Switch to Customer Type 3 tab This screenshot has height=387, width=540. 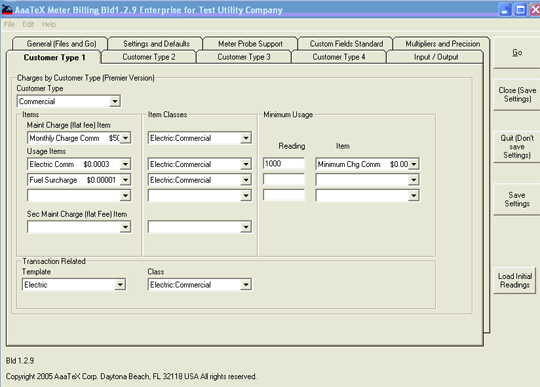pos(244,57)
